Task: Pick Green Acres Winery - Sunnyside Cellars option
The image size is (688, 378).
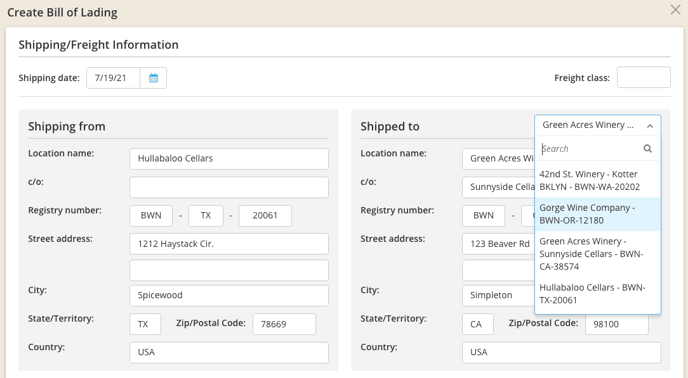Action: point(598,254)
